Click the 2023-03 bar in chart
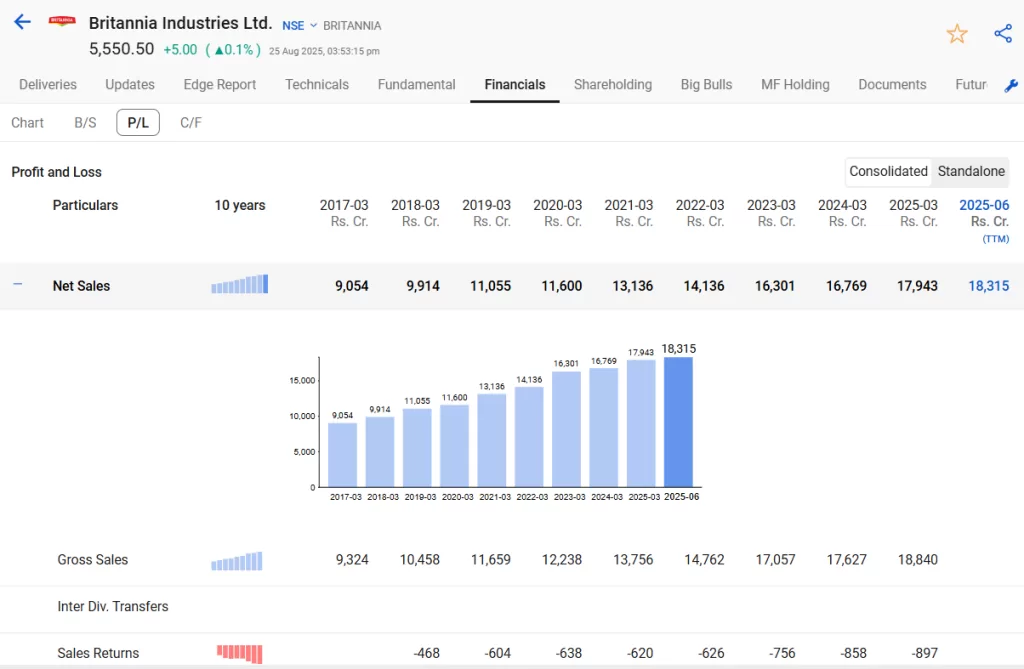 click(x=566, y=429)
